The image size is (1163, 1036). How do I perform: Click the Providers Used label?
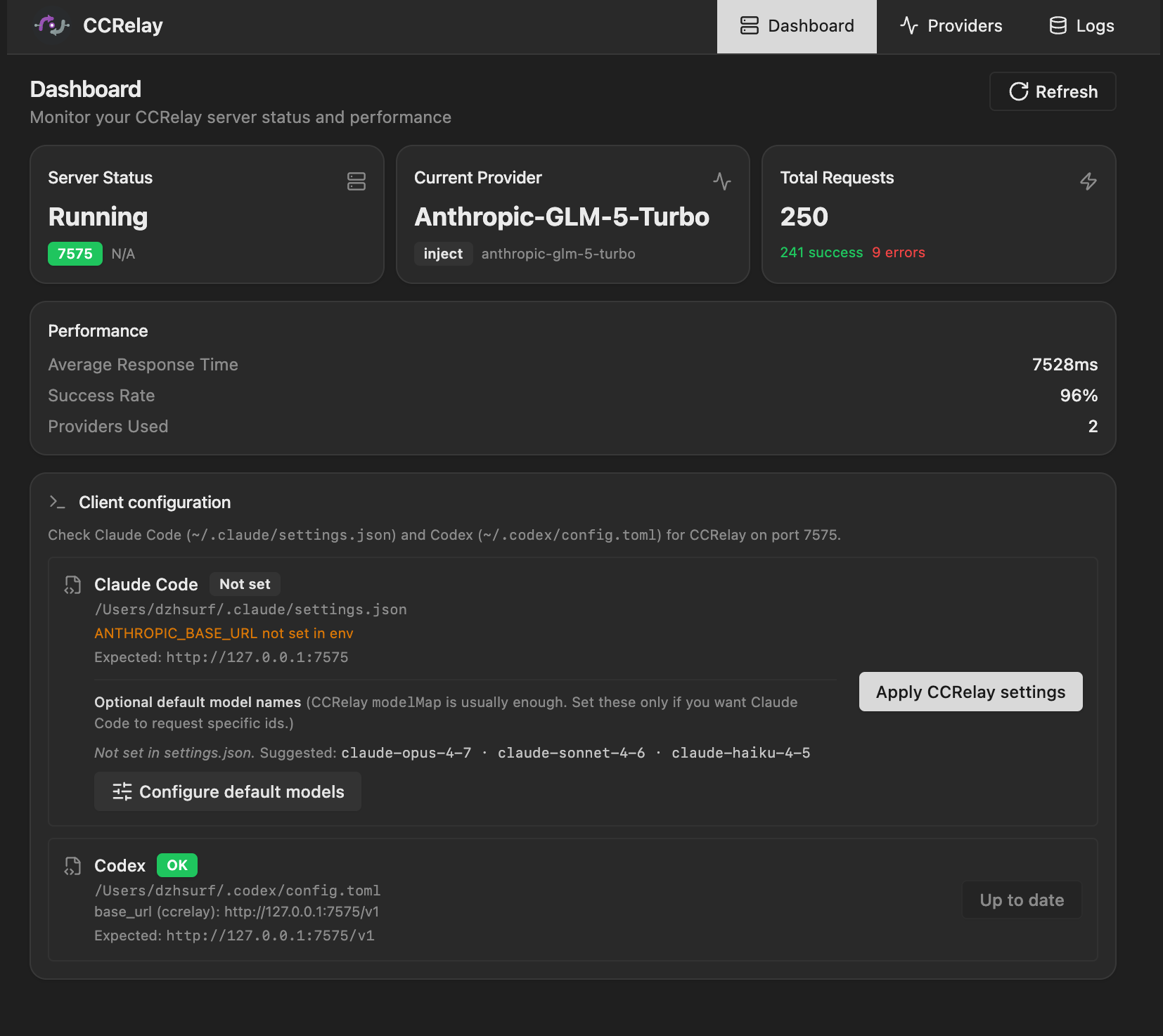tap(108, 427)
